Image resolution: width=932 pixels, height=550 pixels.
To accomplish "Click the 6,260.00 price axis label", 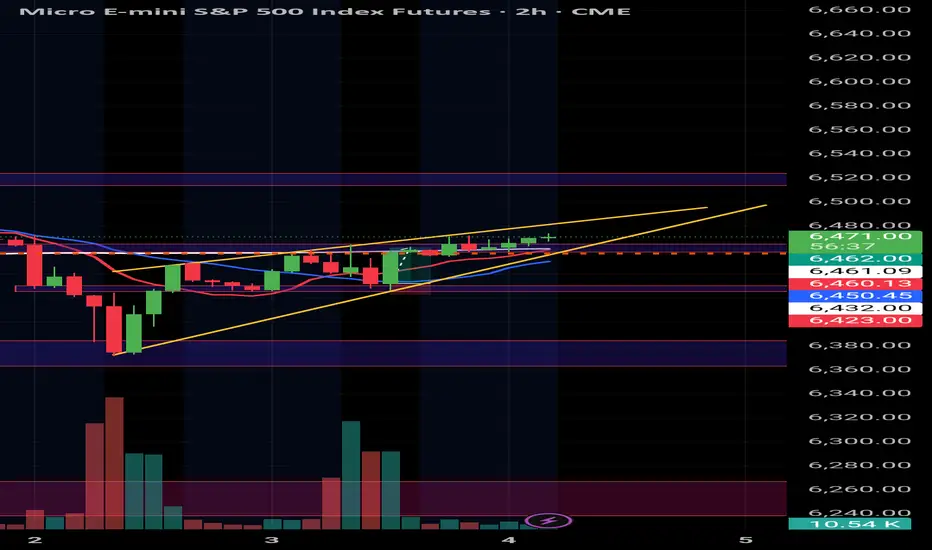I will tap(859, 489).
